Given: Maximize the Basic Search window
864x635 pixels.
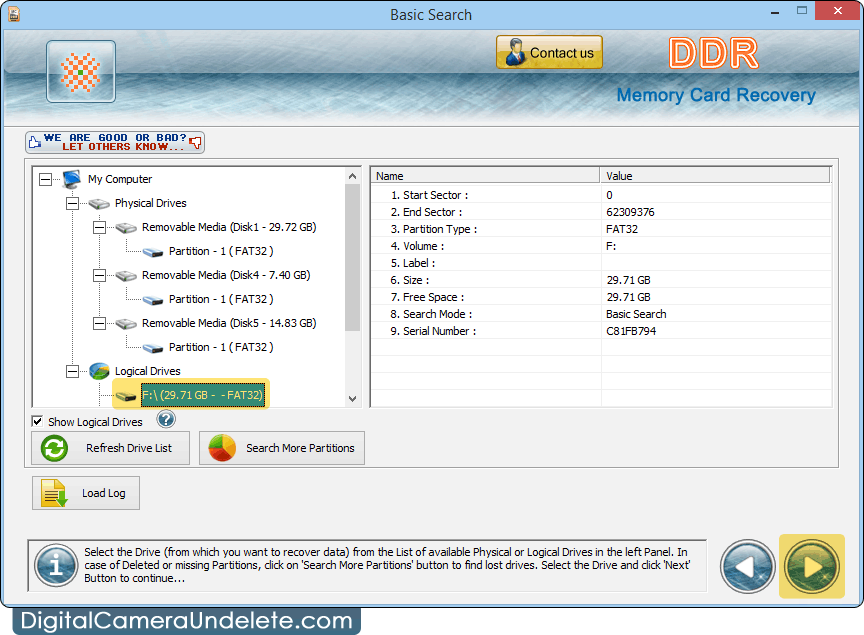Looking at the screenshot, I should click(x=802, y=11).
